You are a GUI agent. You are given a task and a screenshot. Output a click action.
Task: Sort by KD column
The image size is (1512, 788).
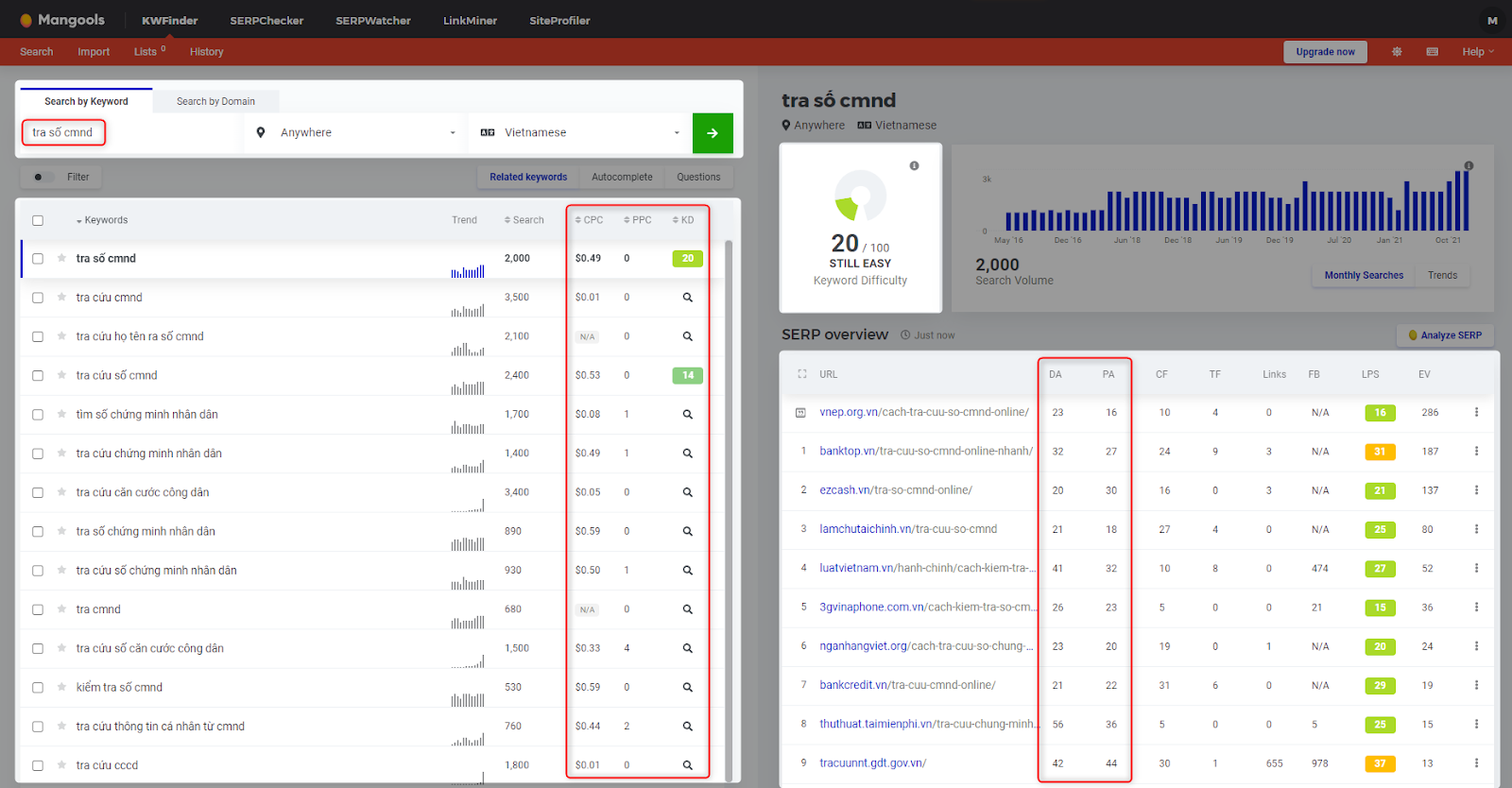pos(683,220)
